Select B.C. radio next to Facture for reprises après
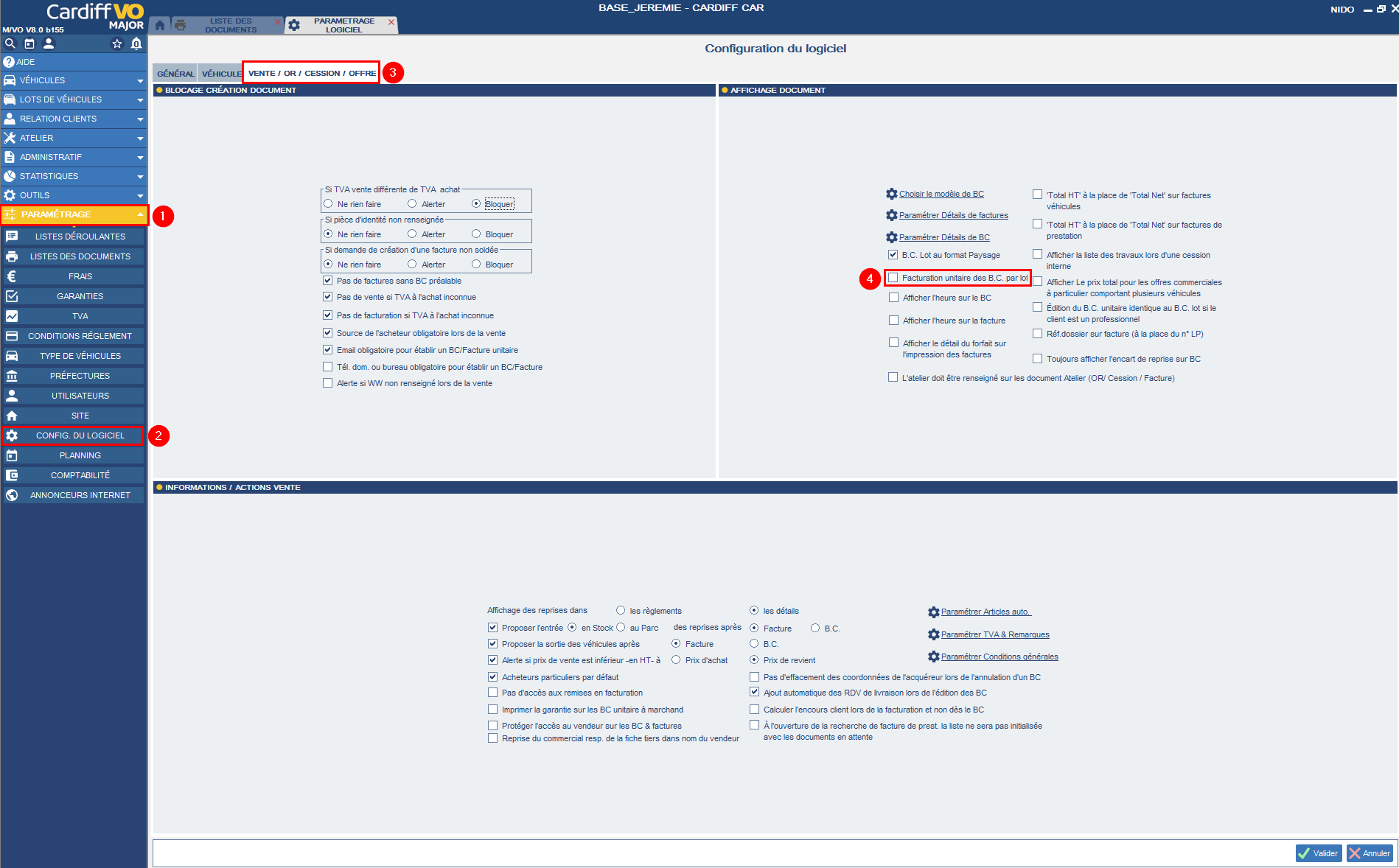 (x=815, y=629)
